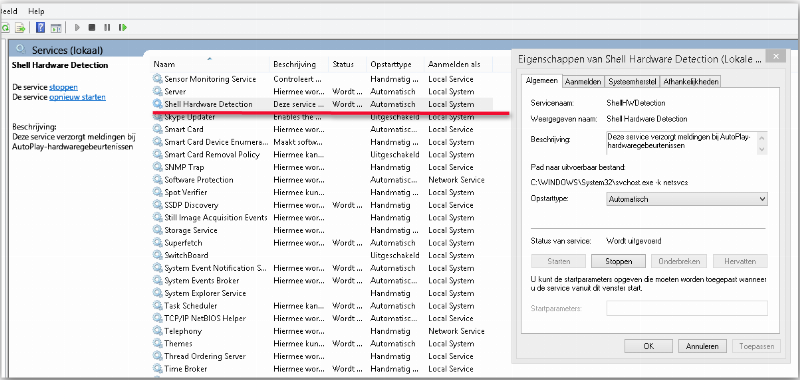Select Still Image Acquisition Events service
The width and height of the screenshot is (800, 380).
(215, 218)
